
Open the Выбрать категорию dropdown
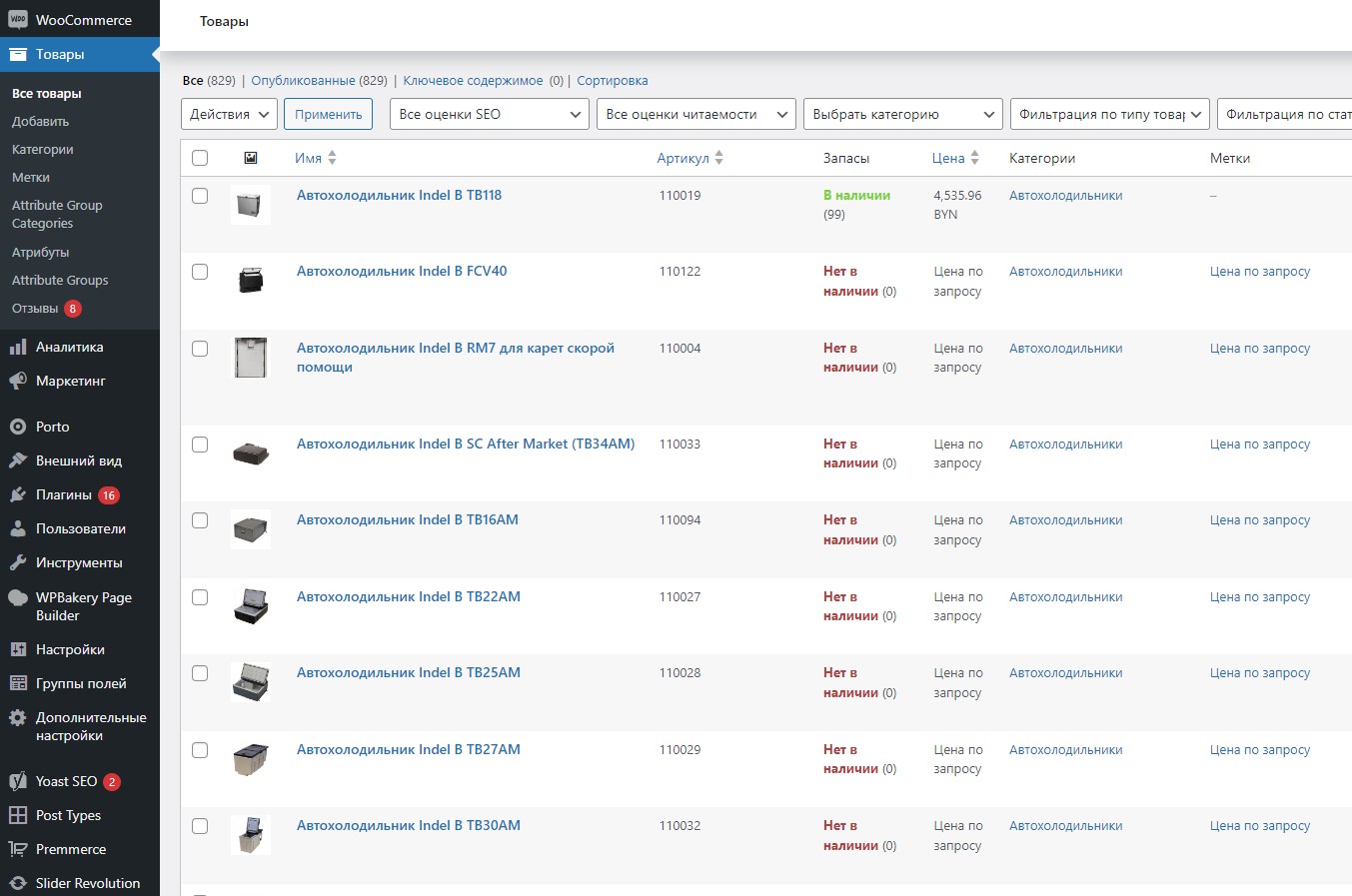click(x=903, y=114)
